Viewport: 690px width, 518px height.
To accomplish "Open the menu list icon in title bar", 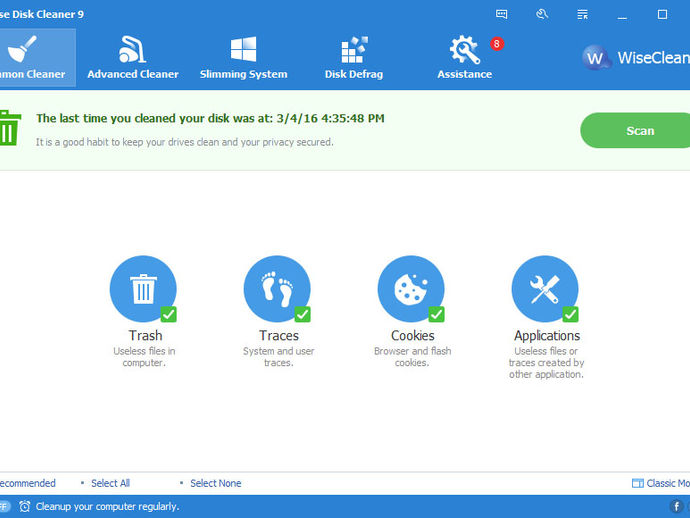I will (583, 15).
